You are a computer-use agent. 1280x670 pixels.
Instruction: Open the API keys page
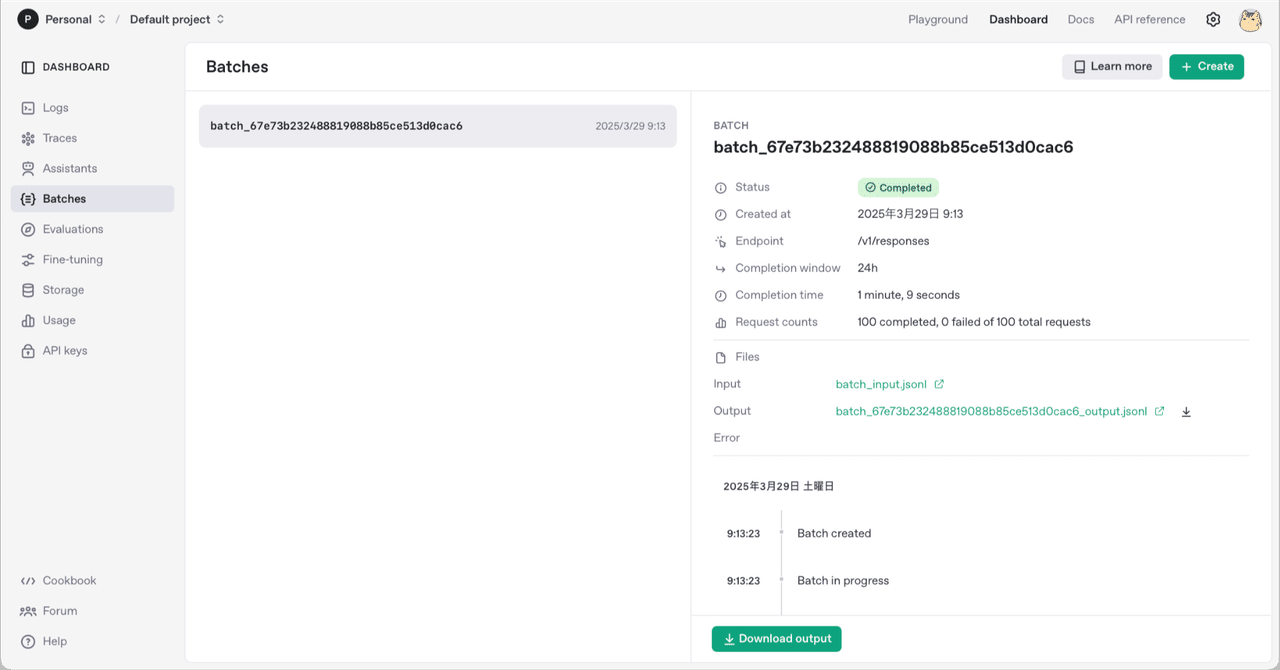tap(65, 350)
